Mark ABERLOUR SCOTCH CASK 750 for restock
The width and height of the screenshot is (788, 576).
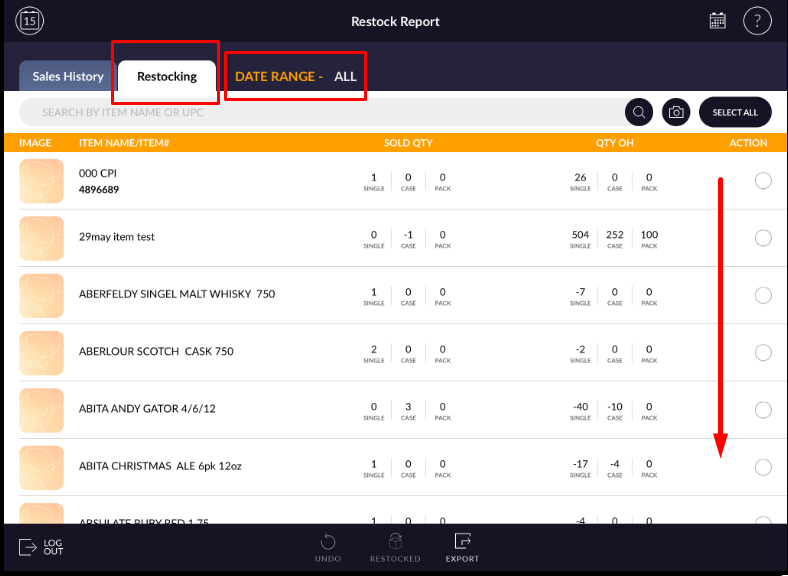pos(763,352)
